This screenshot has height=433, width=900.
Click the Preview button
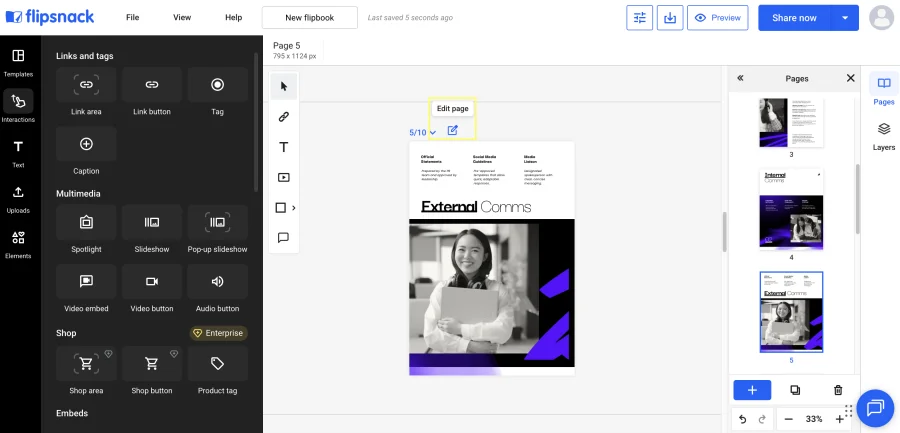(x=717, y=18)
